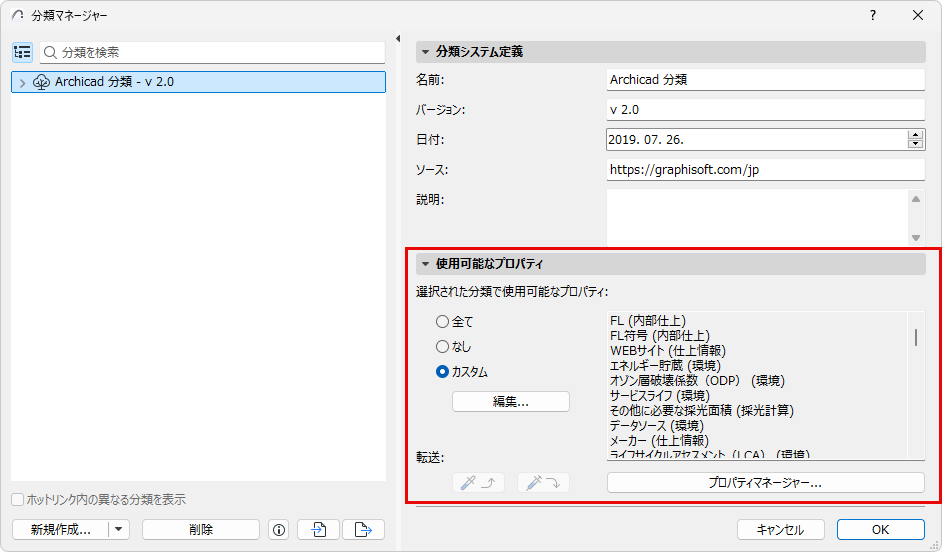Select FL (内部仕上) in the property list

pos(648,321)
